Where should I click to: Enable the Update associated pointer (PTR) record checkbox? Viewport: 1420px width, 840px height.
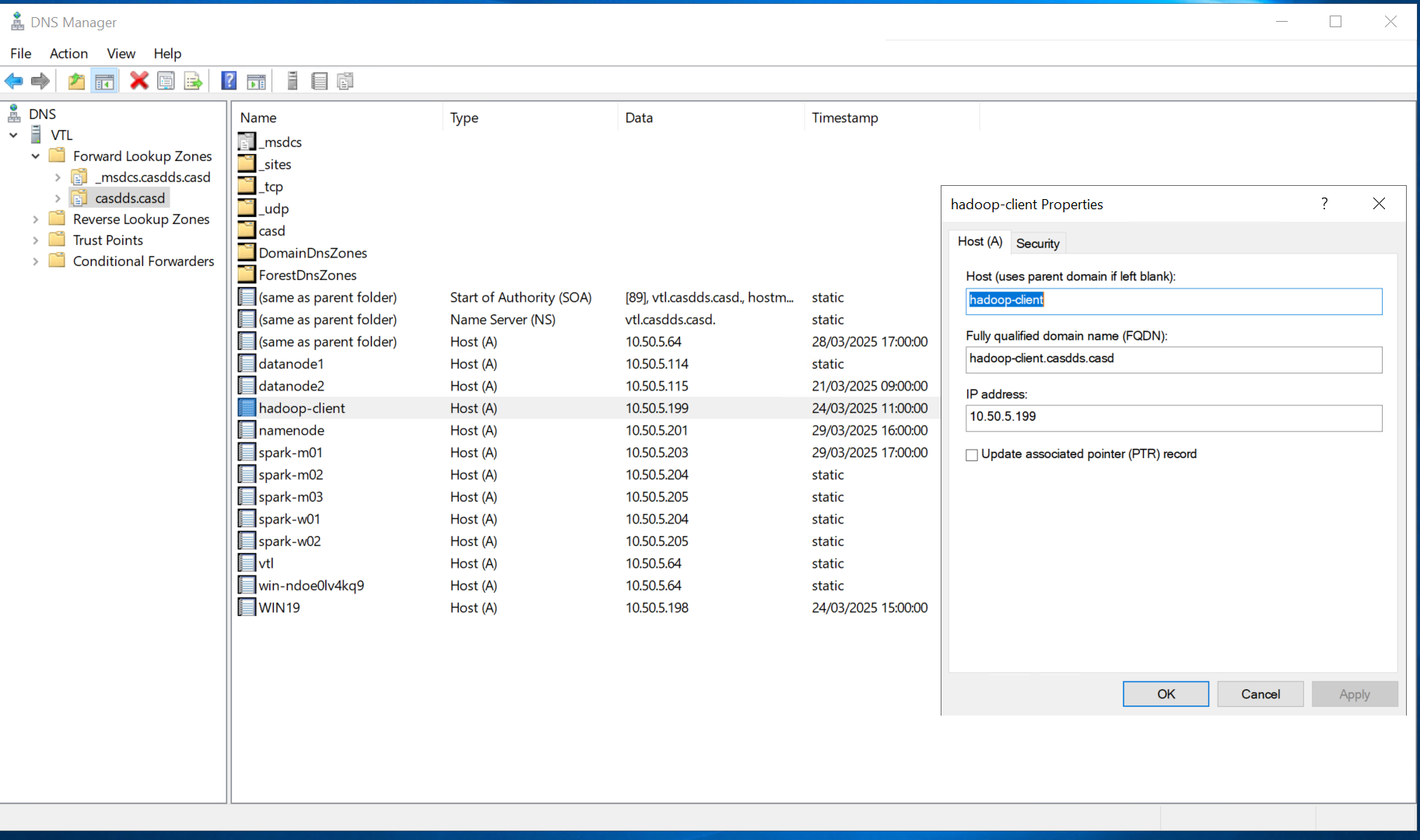click(x=971, y=454)
